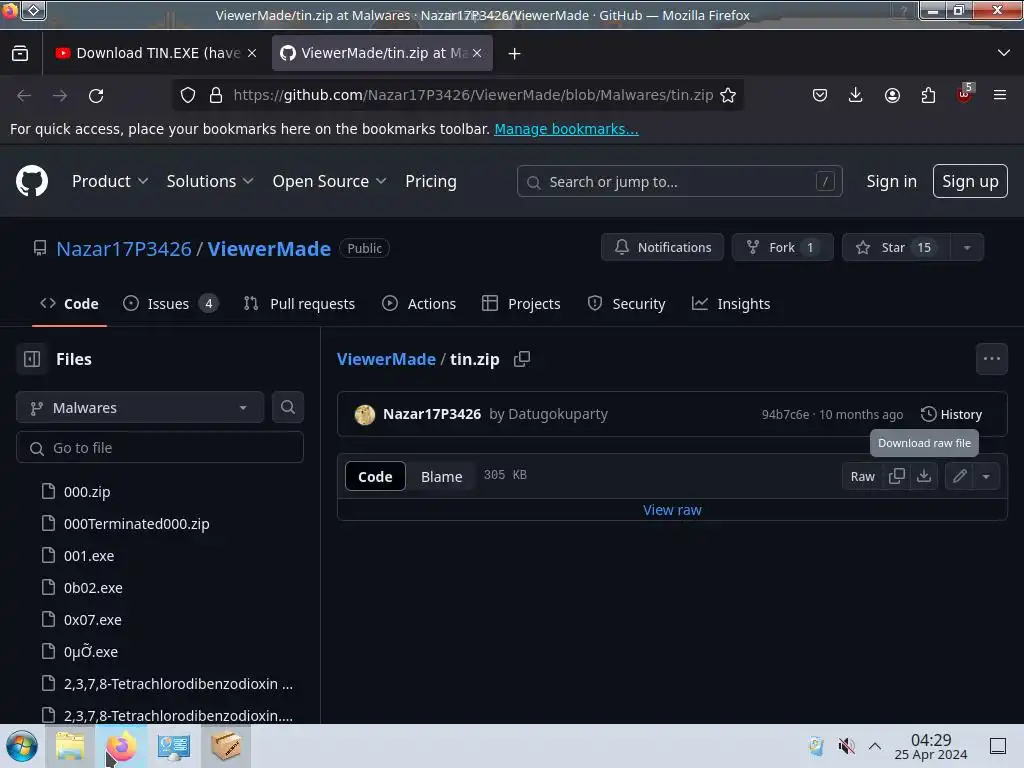This screenshot has width=1024, height=768.
Task: Click the Nazar17P3426 avatar image
Action: [364, 414]
